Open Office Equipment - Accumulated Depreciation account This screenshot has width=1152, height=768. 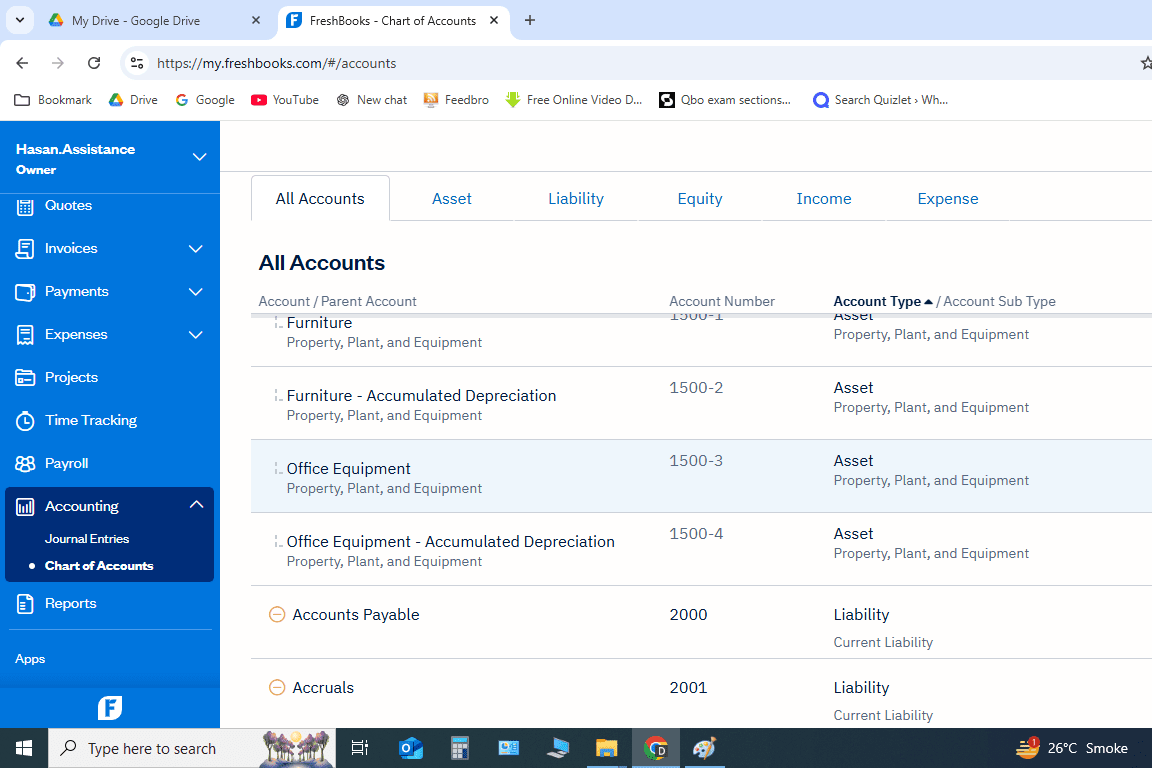(450, 542)
